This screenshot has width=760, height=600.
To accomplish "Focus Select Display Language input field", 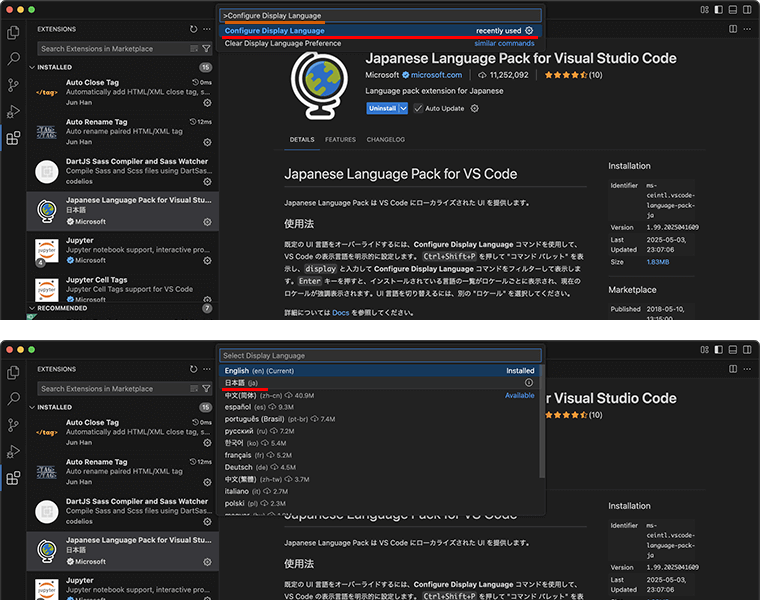I will pyautogui.click(x=380, y=356).
